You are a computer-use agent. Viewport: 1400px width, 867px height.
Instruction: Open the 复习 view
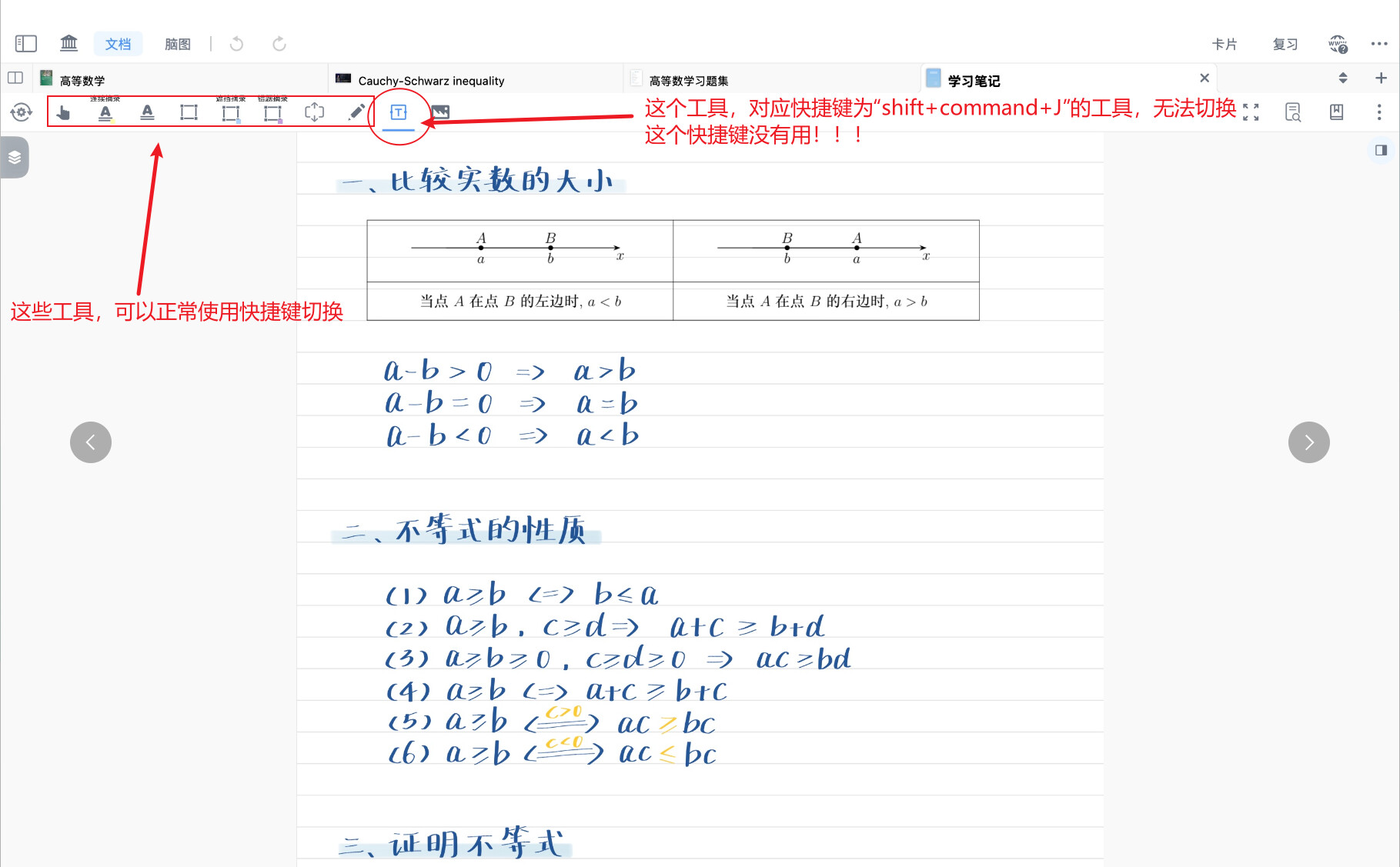(1285, 44)
